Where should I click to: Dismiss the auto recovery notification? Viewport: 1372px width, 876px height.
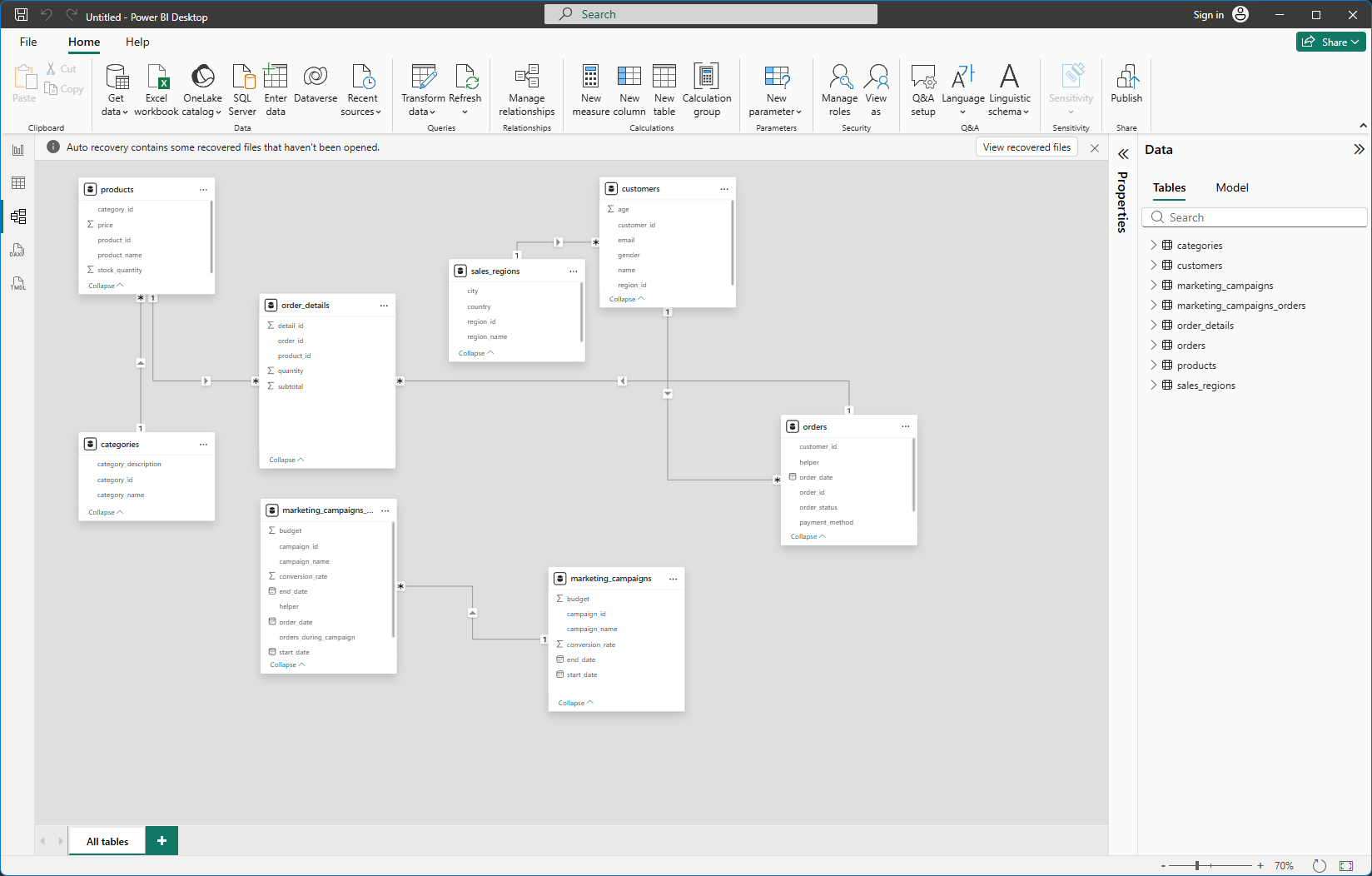(1095, 148)
